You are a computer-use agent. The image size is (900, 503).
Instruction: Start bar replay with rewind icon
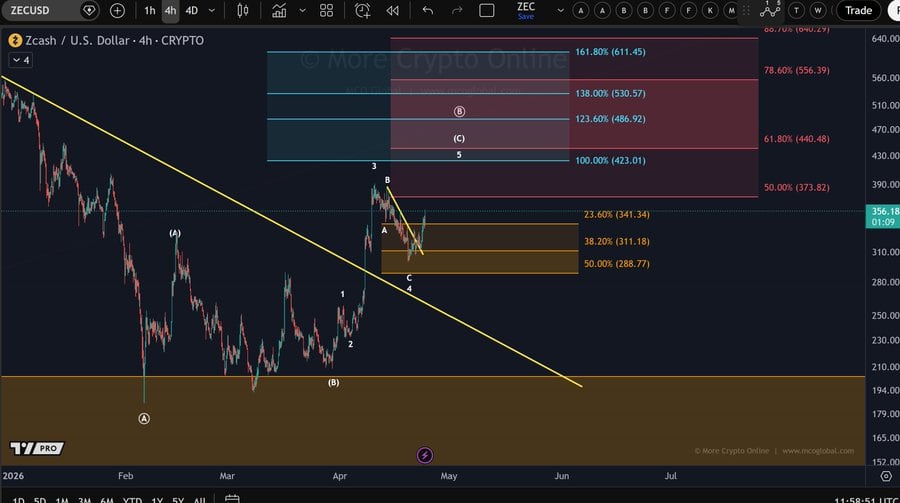tap(393, 10)
